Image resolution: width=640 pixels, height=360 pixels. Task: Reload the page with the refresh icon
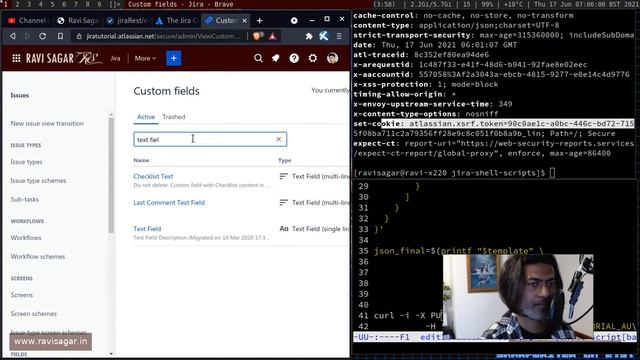point(42,36)
